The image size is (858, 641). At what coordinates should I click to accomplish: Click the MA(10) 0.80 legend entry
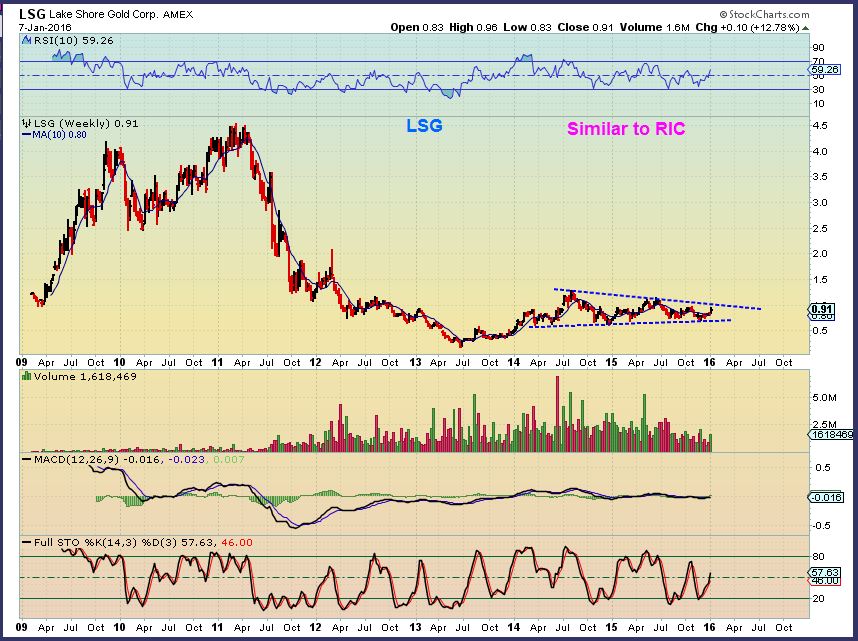[54, 135]
